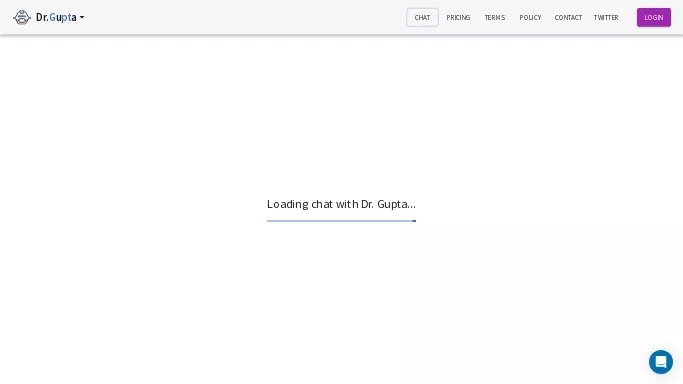
Task: Click the Dr. Gupta robot logo icon
Action: pos(22,17)
